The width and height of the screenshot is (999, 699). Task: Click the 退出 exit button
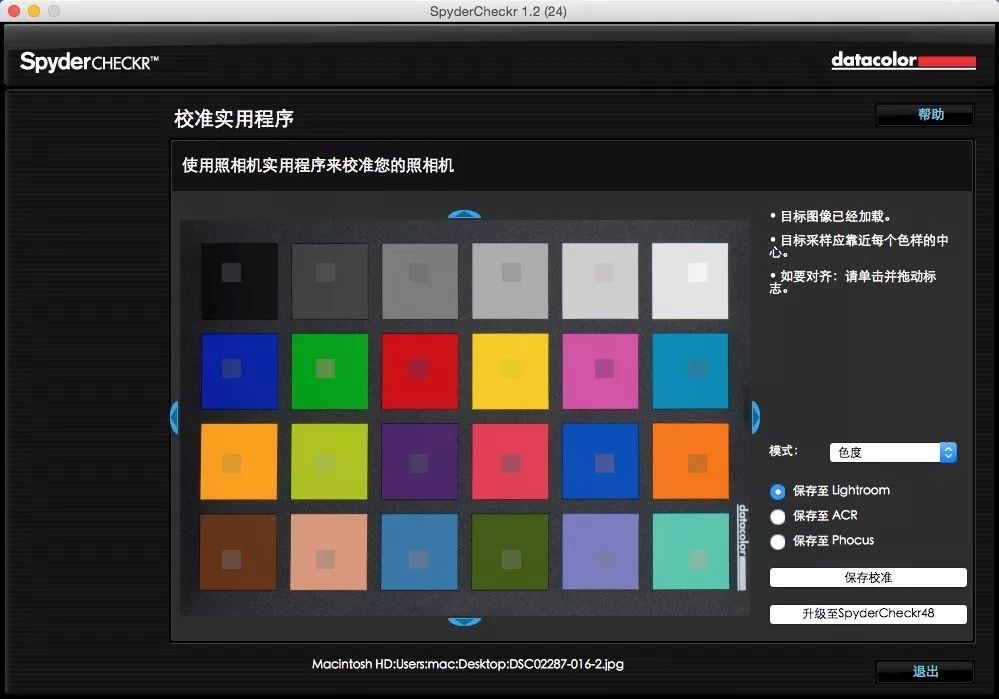point(925,672)
